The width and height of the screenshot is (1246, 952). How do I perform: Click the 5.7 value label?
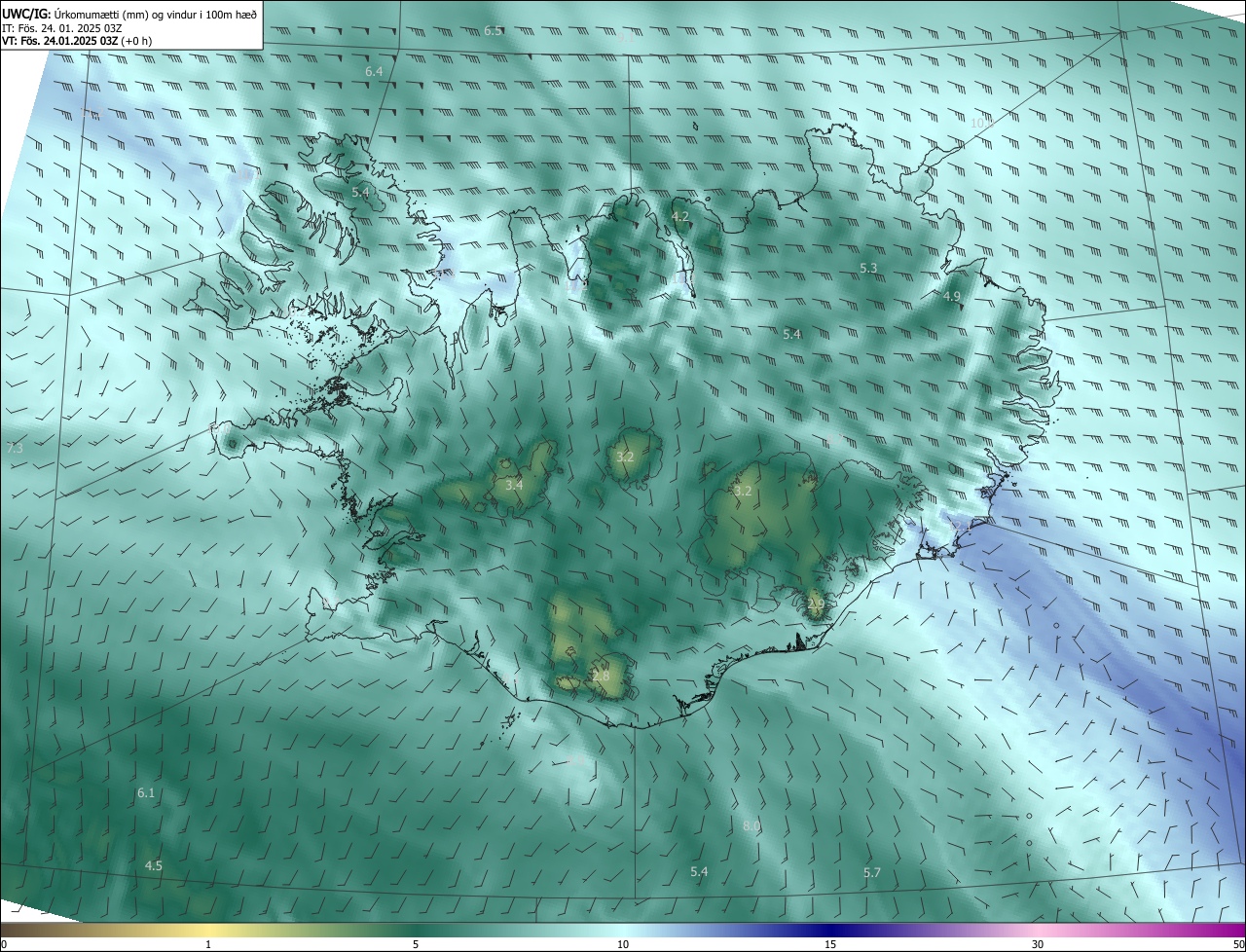pyautogui.click(x=872, y=873)
